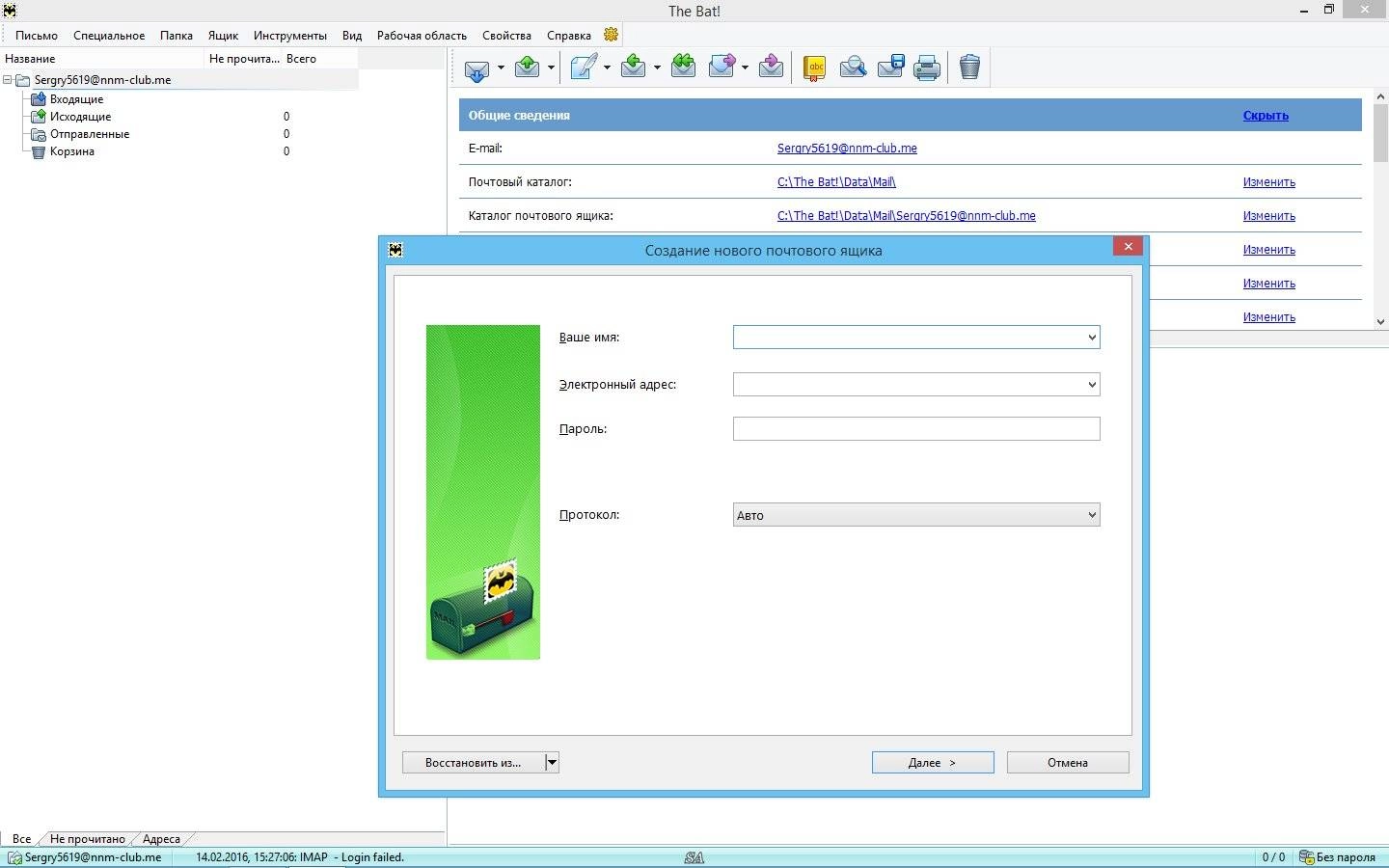1389x868 pixels.
Task: Open the Электронный адрес combo box list
Action: click(x=1092, y=385)
